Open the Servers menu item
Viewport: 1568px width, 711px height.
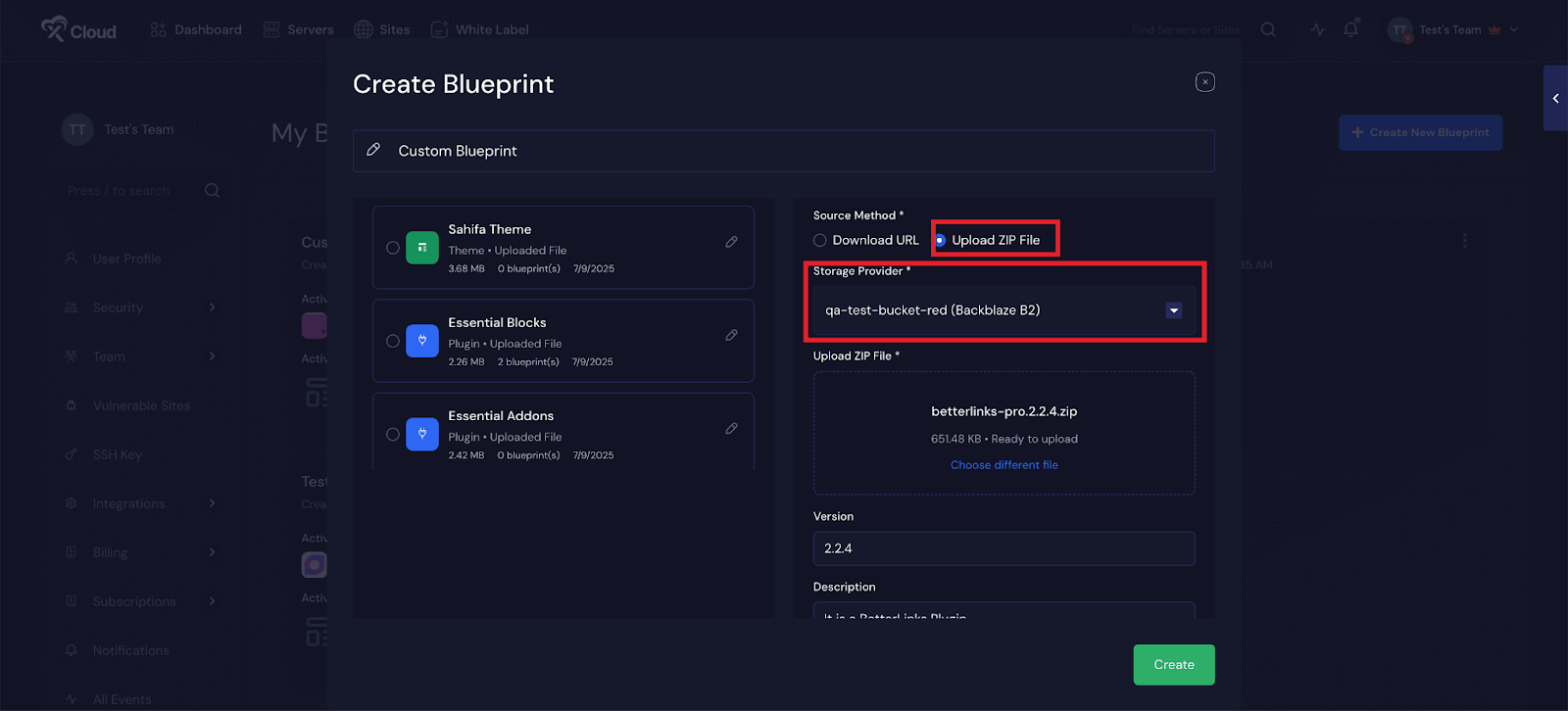coord(299,29)
